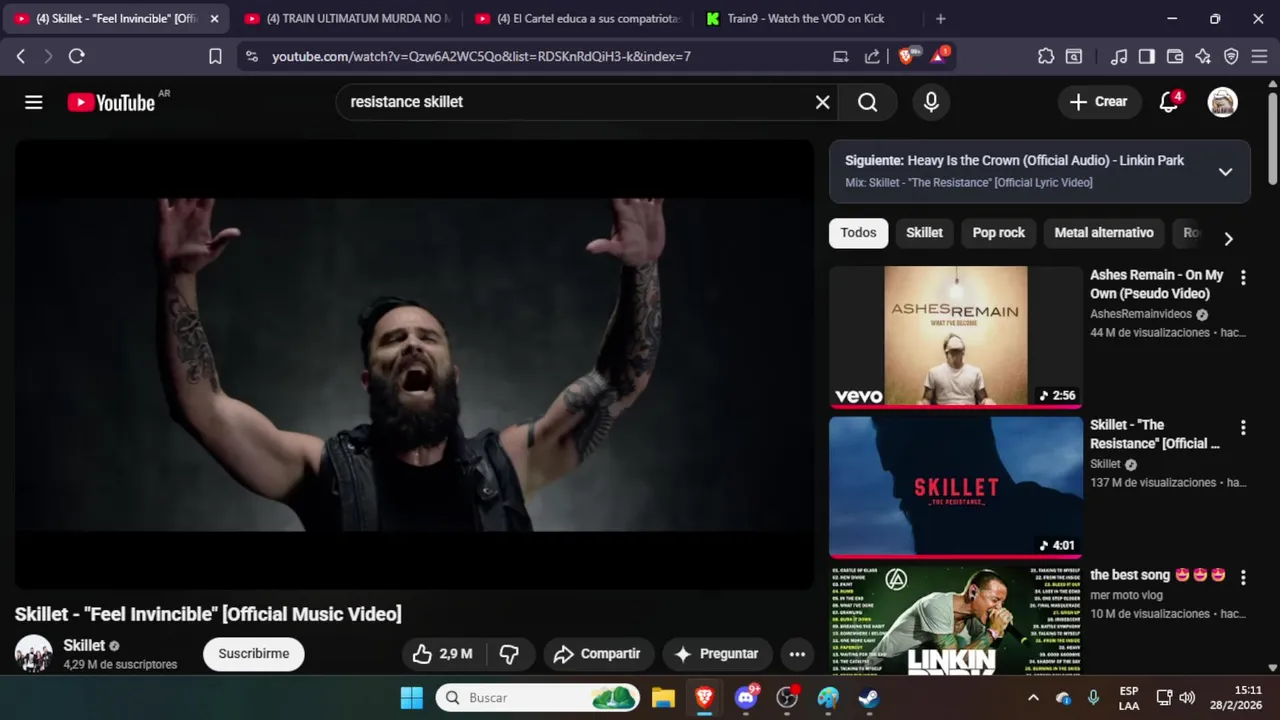This screenshot has height=720, width=1280.
Task: Select the Pop rock filter chip
Action: [x=998, y=233]
